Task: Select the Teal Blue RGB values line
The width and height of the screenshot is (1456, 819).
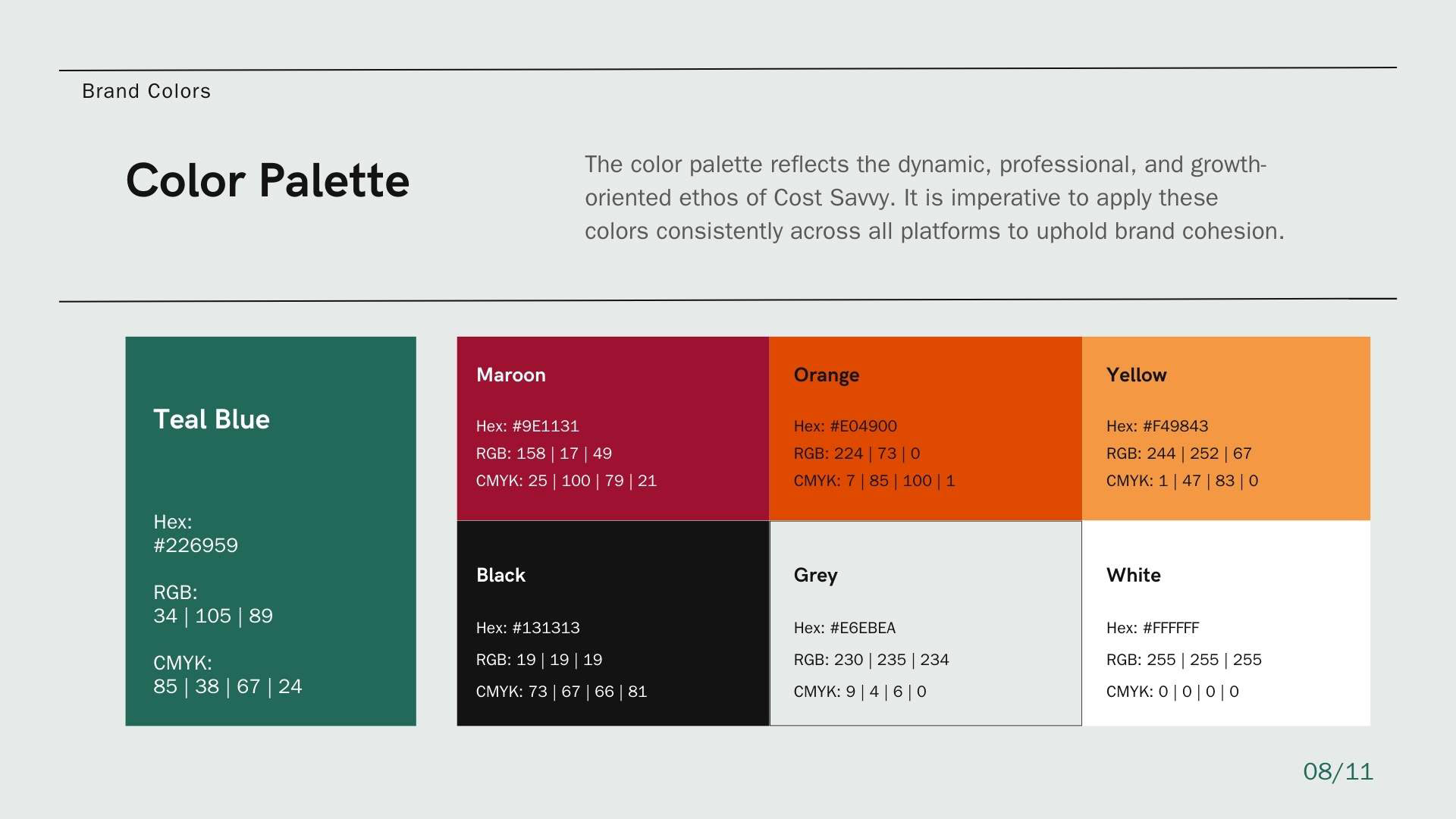Action: (x=213, y=616)
